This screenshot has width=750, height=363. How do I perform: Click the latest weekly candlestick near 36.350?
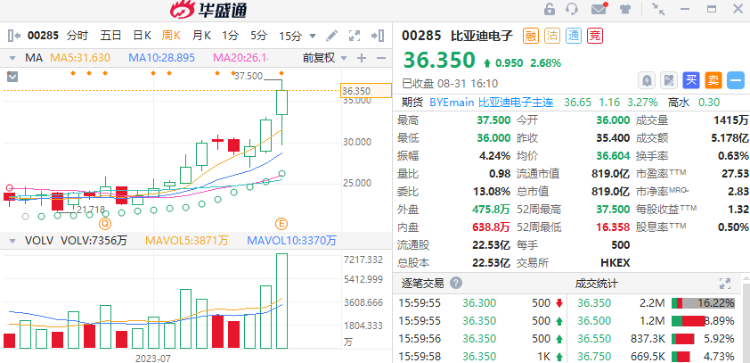(x=282, y=102)
